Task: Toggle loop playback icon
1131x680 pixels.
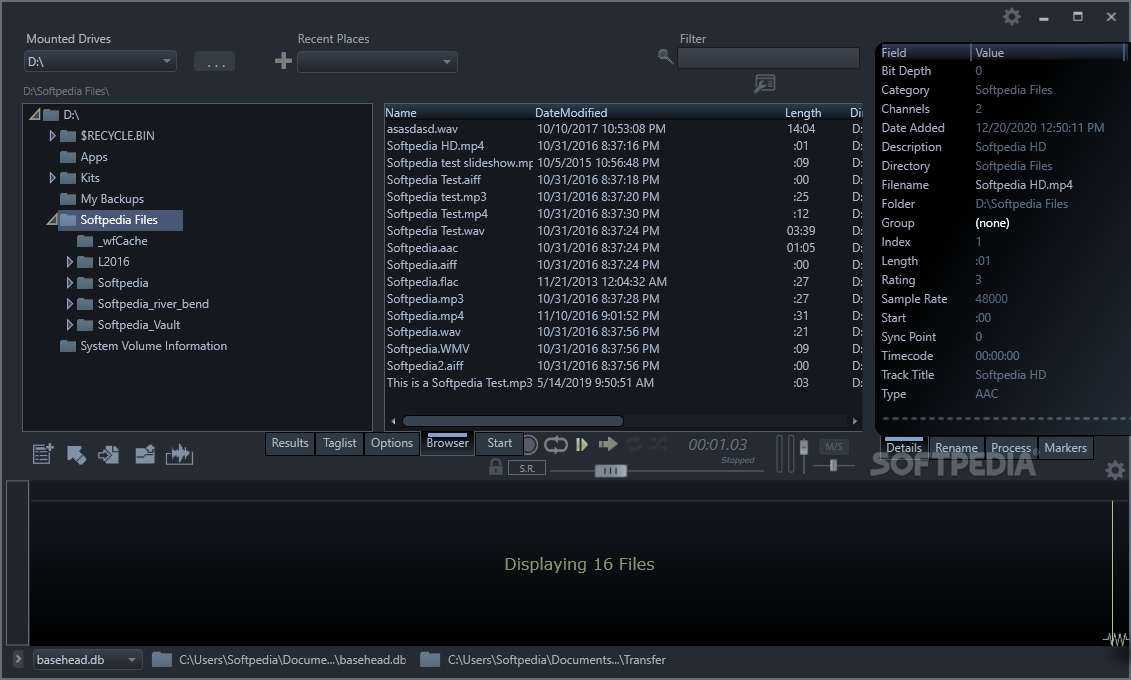Action: pyautogui.click(x=555, y=444)
